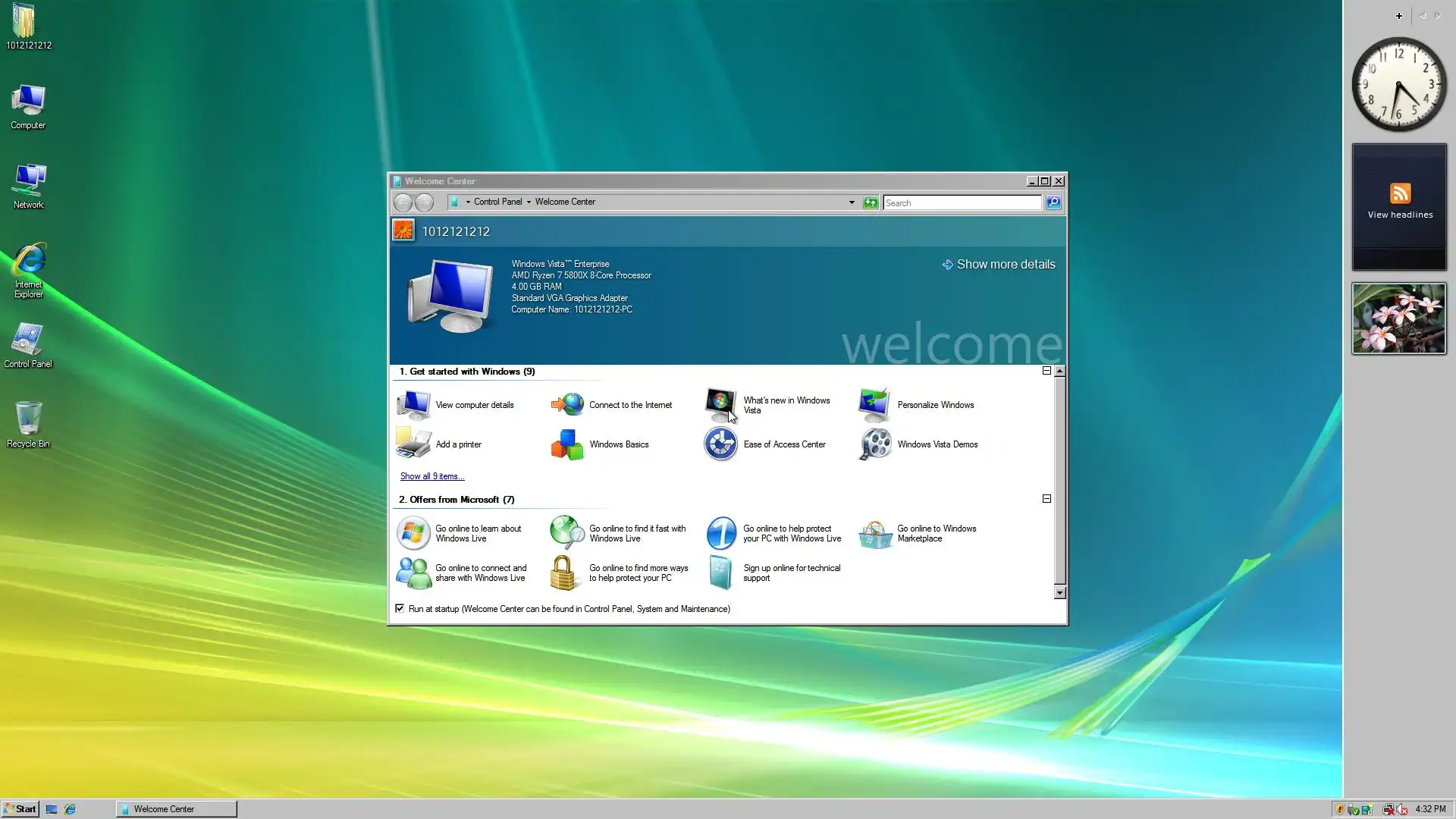Uncheck the Run at startup checkbox
The height and width of the screenshot is (819, 1456).
[x=400, y=608]
